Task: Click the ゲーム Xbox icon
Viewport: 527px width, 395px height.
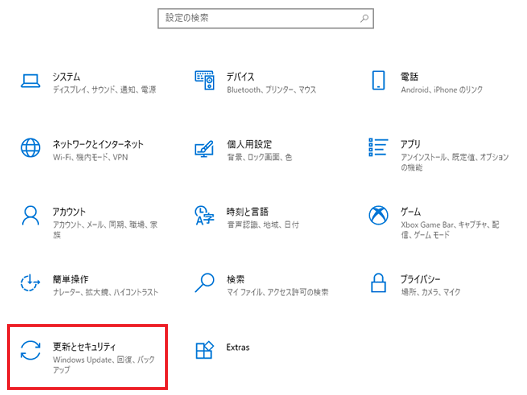Action: [378, 215]
